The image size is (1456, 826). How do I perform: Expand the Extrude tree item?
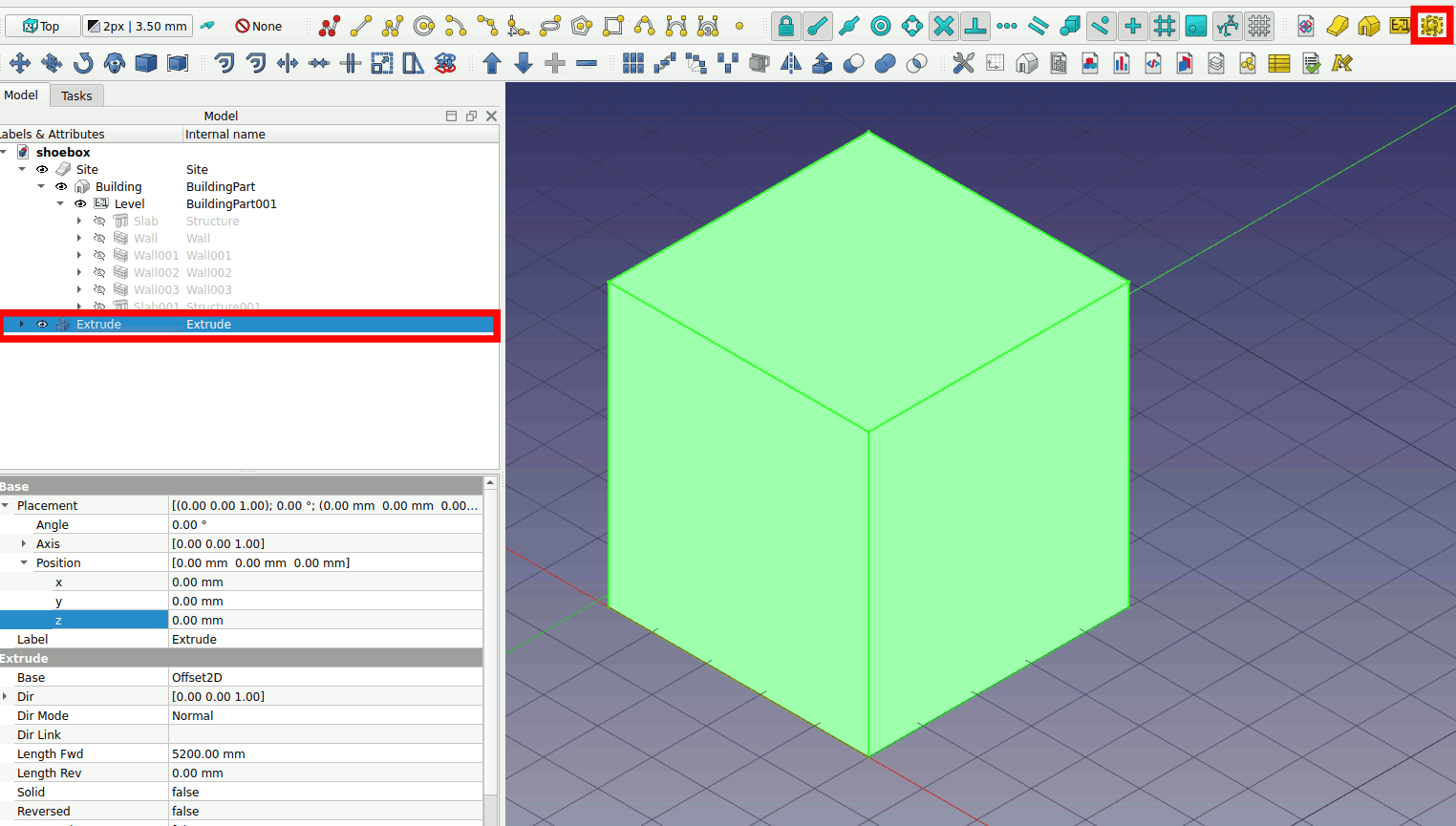pyautogui.click(x=21, y=325)
